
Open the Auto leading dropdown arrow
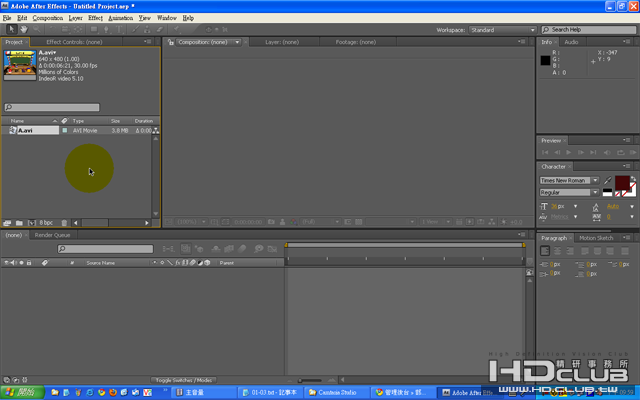632,207
